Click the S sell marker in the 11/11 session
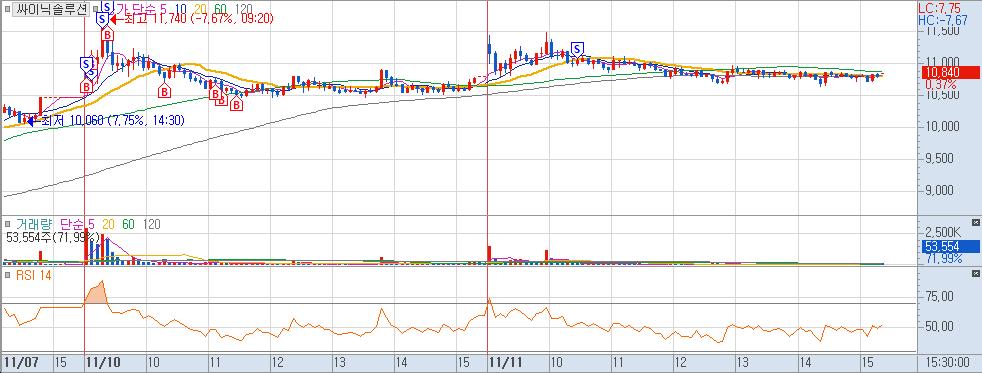 (x=577, y=49)
